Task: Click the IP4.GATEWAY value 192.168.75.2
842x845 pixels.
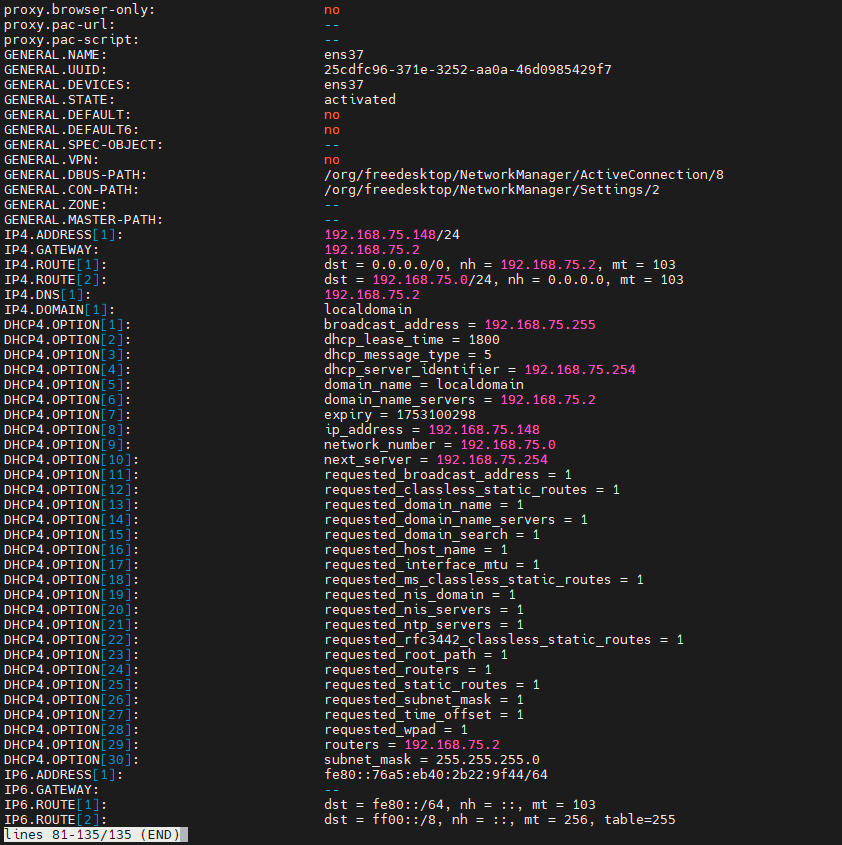Action: [371, 250]
